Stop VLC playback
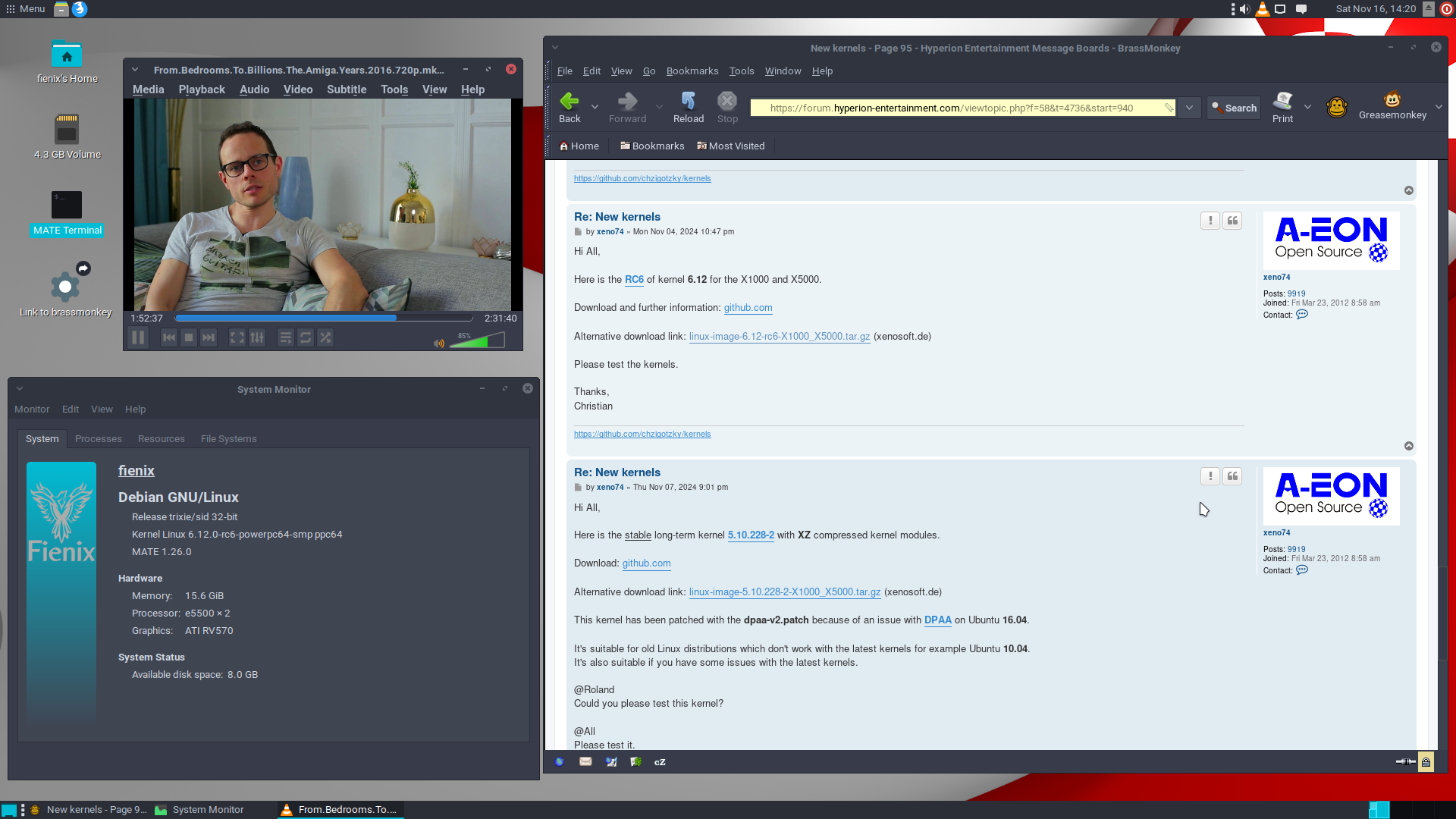The image size is (1456, 819). pos(189,338)
